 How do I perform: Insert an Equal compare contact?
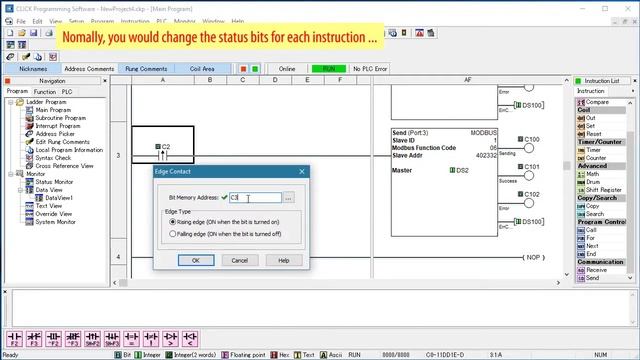[131, 339]
